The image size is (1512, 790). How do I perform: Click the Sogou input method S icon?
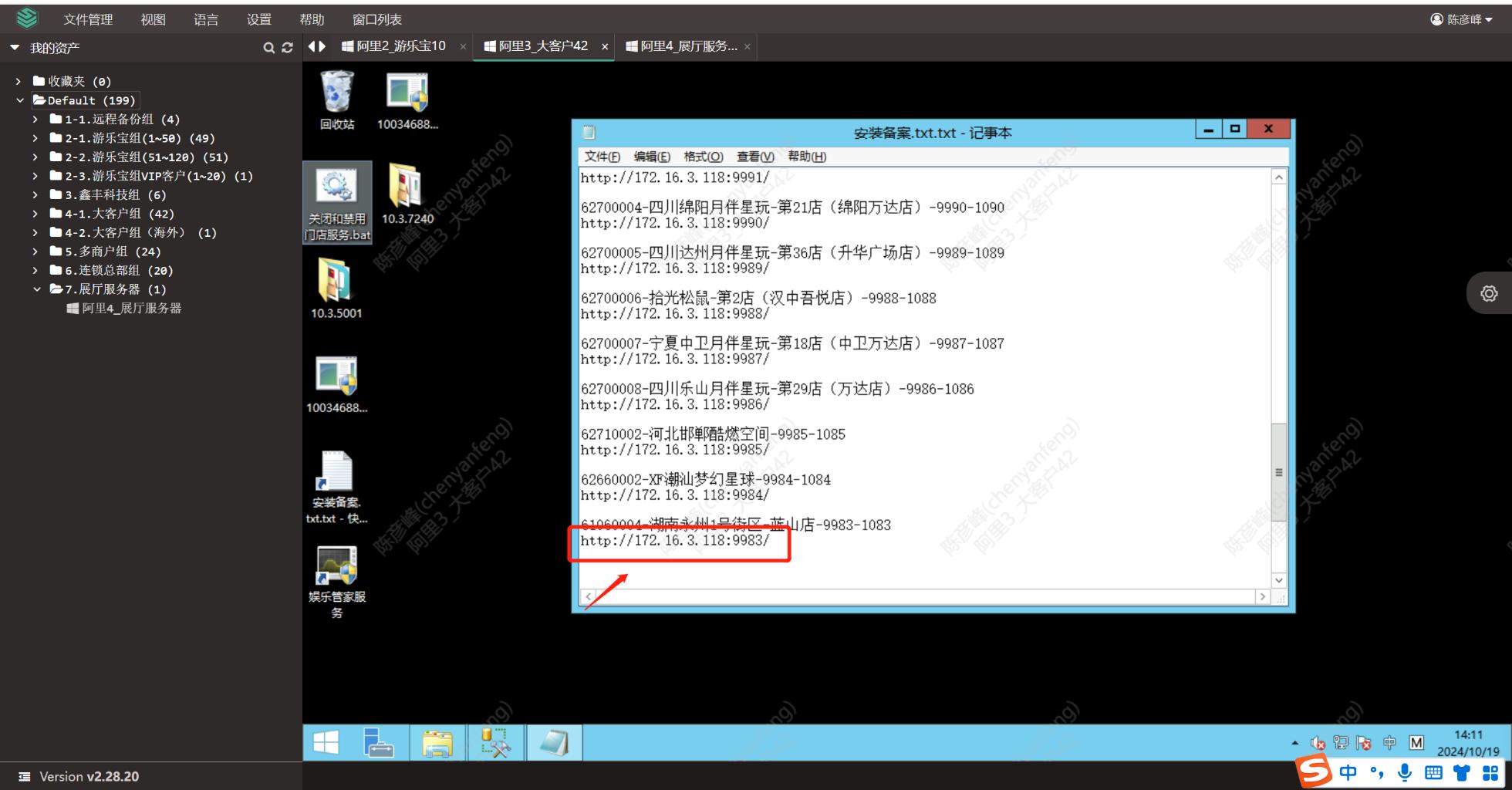click(x=1313, y=771)
